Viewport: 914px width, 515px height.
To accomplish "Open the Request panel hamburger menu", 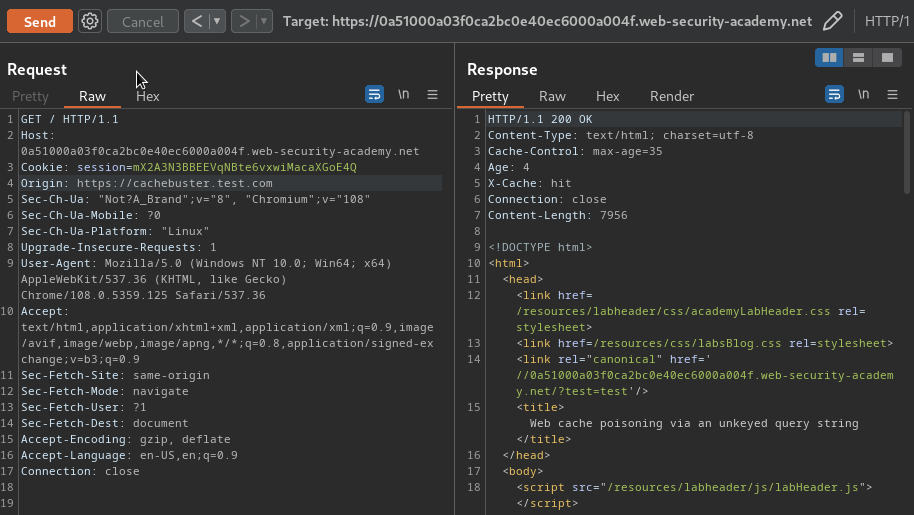I will tap(433, 94).
